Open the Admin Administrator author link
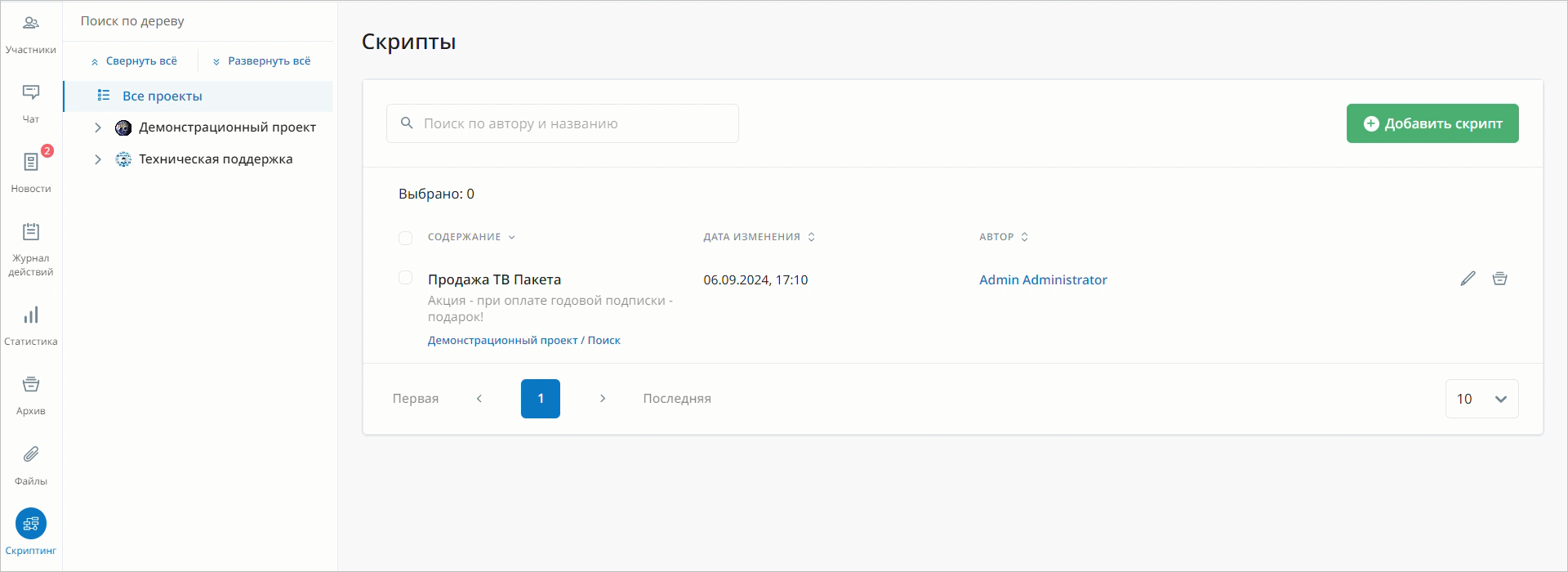 1043,279
